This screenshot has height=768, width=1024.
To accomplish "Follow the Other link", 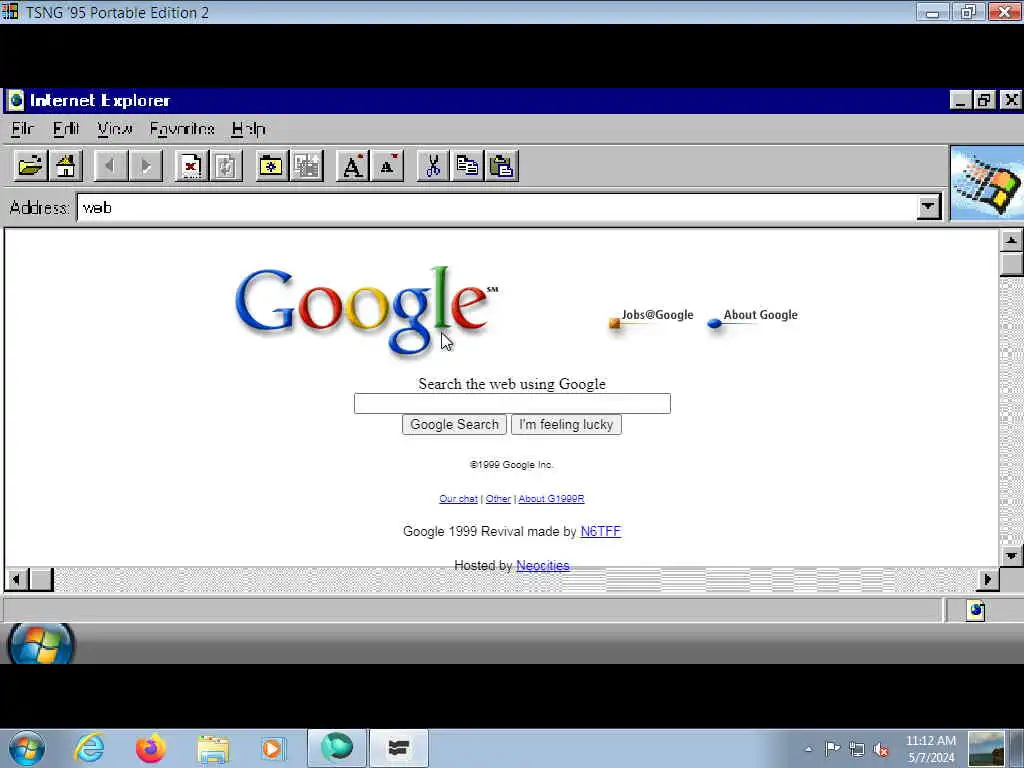I will pos(498,498).
